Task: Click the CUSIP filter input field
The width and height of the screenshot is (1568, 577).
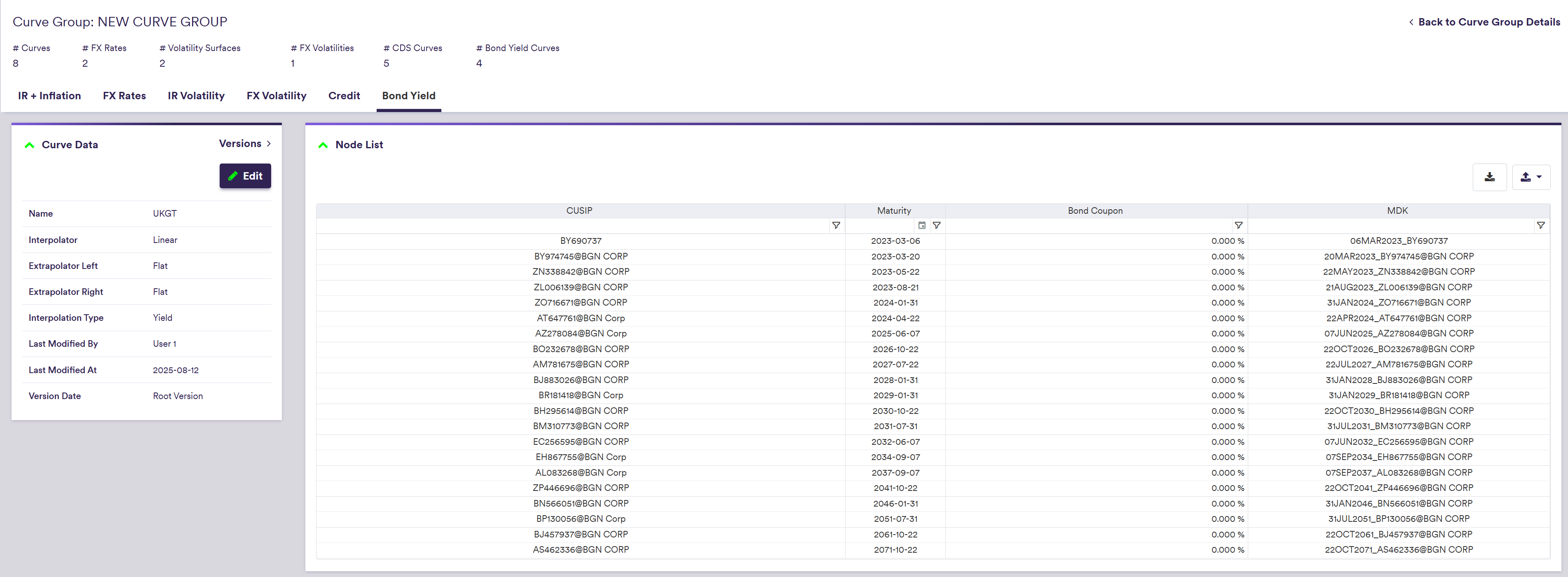Action: click(572, 226)
